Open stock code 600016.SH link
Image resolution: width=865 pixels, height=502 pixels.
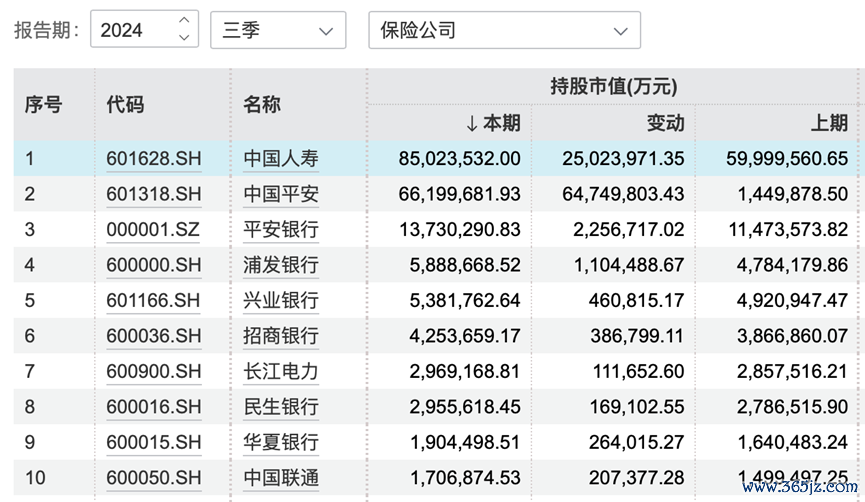[x=154, y=407]
